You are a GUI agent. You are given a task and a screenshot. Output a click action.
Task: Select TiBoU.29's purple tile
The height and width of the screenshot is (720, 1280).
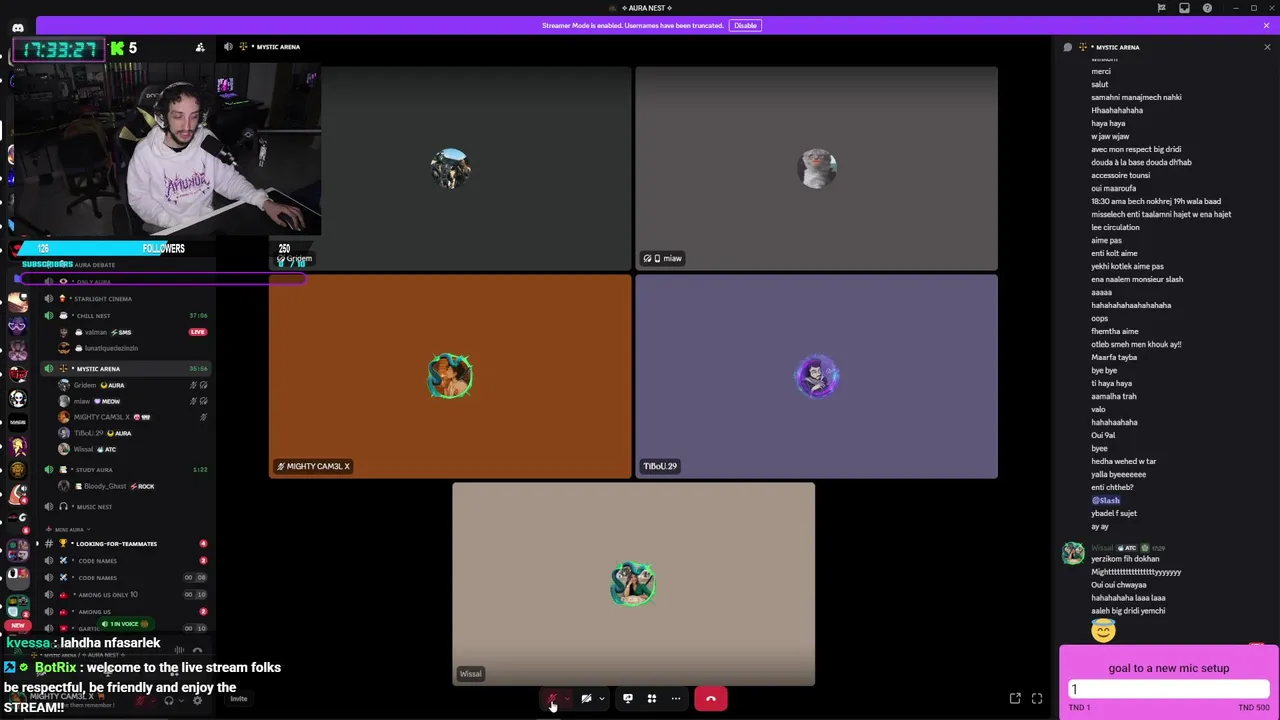click(x=816, y=376)
